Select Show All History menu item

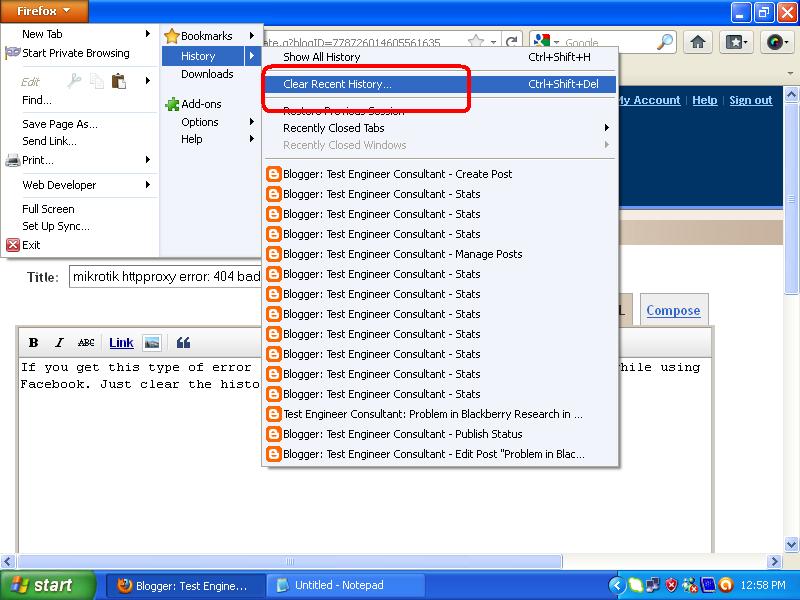(440, 57)
